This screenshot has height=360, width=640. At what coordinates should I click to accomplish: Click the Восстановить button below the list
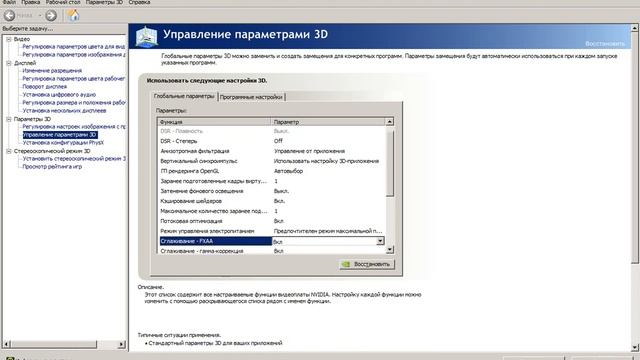point(367,264)
